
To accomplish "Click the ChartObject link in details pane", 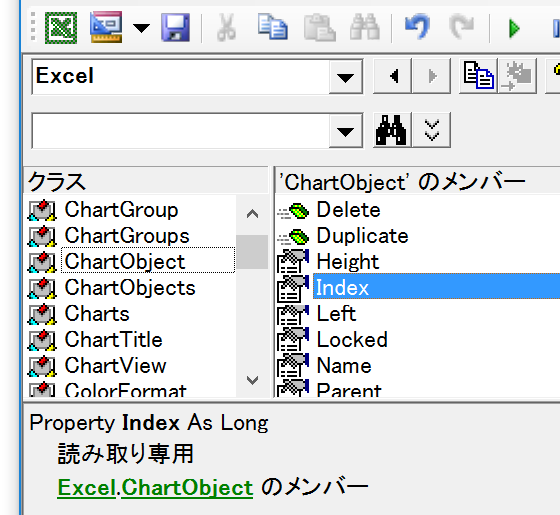I will (187, 487).
